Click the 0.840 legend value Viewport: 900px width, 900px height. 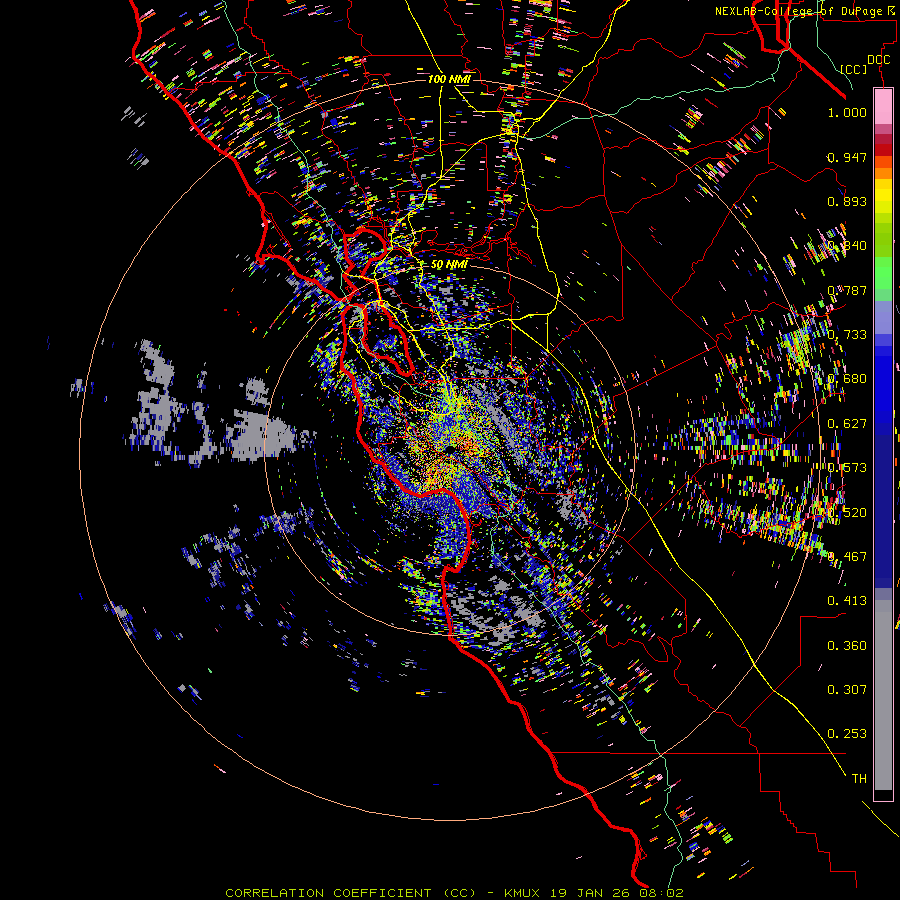(847, 246)
